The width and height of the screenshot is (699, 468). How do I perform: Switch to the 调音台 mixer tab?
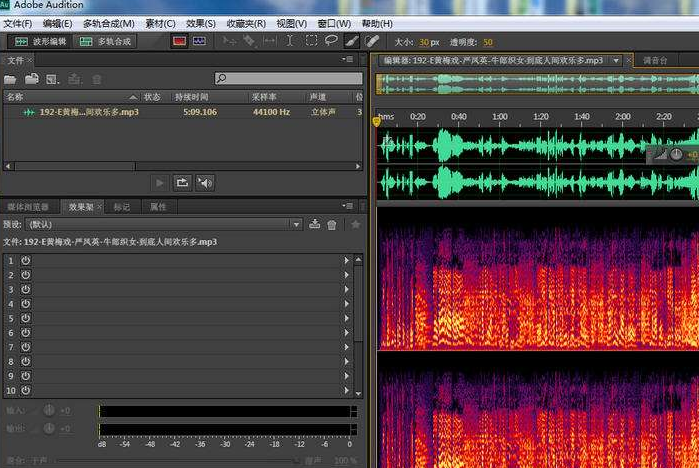[x=656, y=61]
